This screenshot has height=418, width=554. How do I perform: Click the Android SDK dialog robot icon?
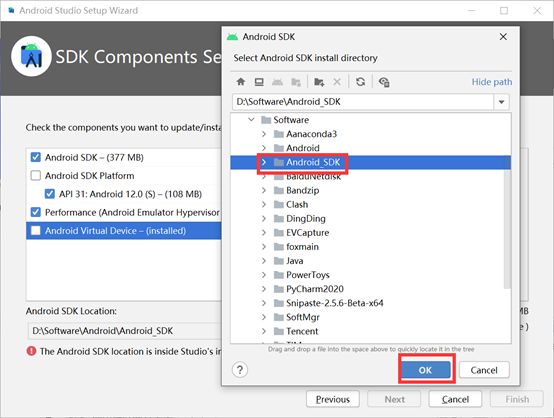coord(232,37)
